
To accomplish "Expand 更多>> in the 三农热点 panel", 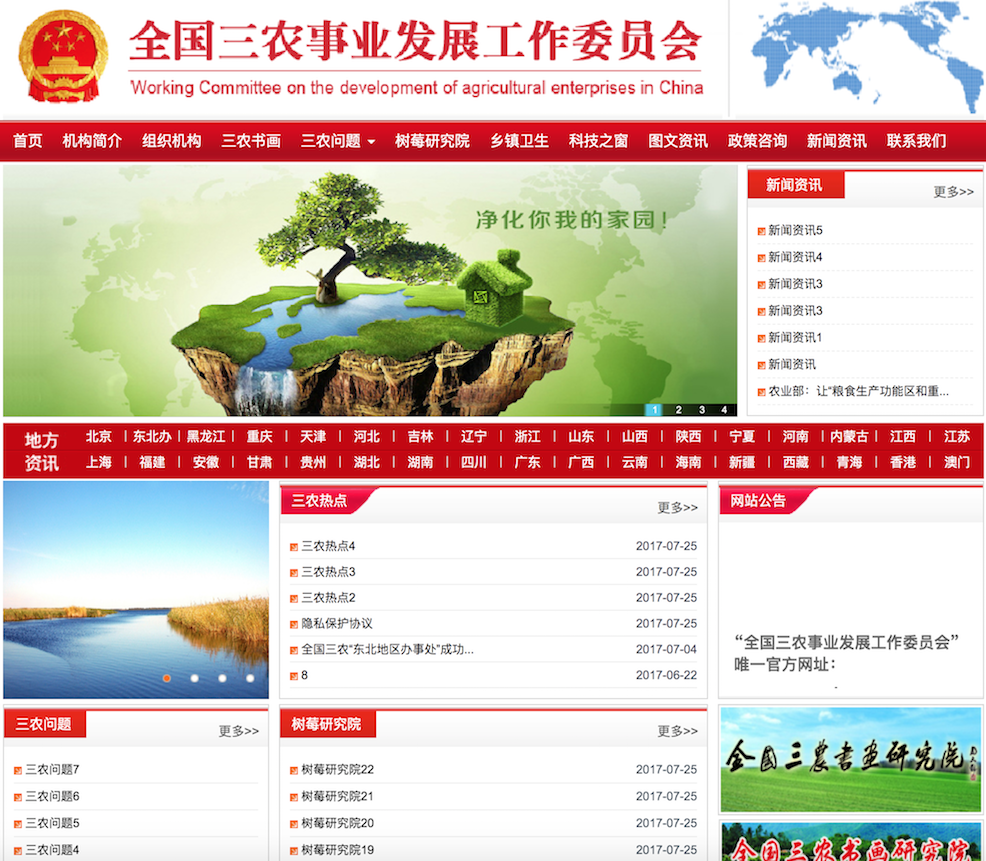I will click(x=677, y=508).
